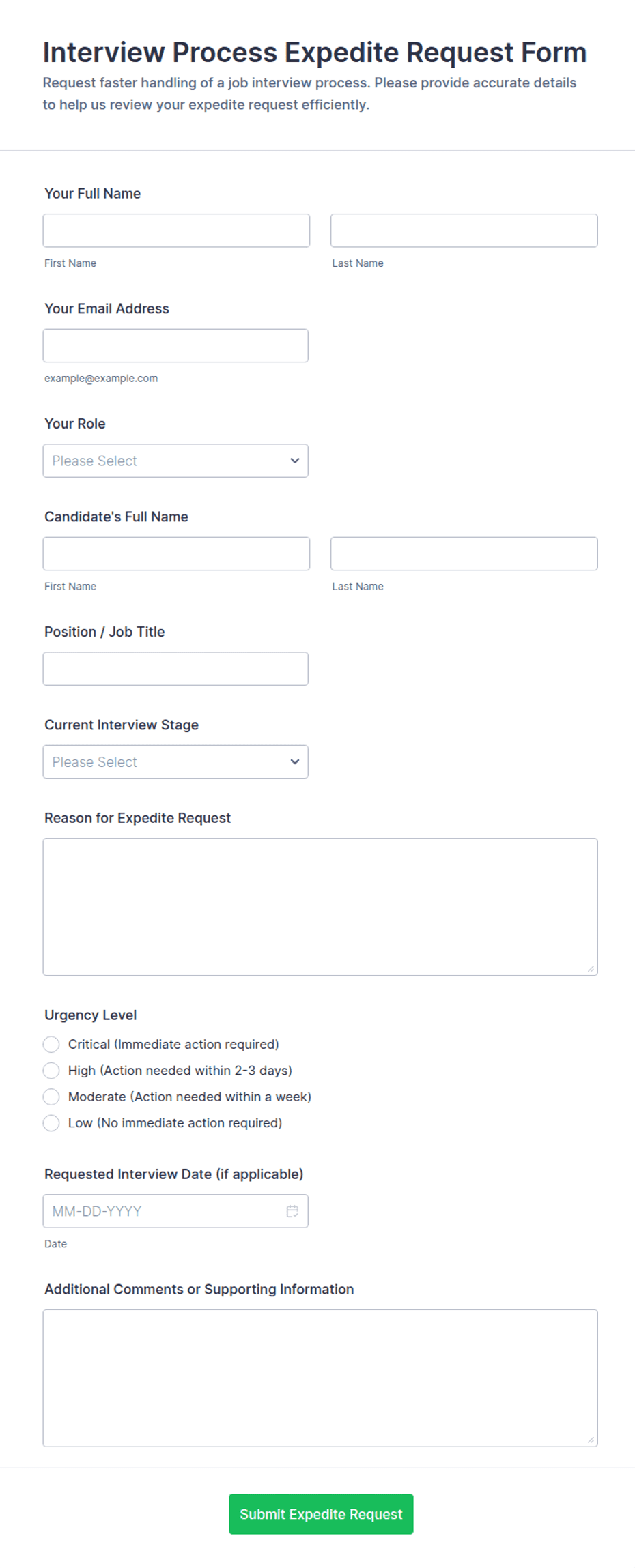The width and height of the screenshot is (635, 1568).
Task: Select Moderate urgency option
Action: 51,1097
